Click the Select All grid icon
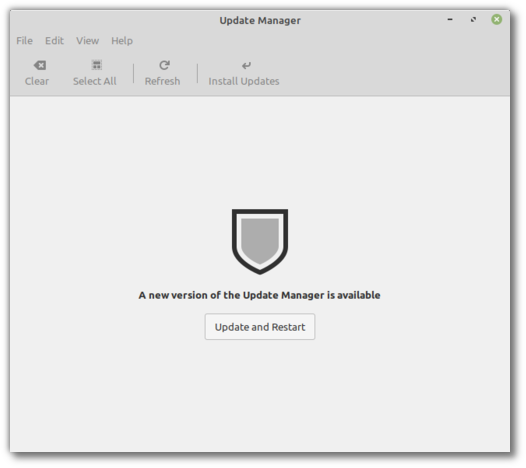The width and height of the screenshot is (526, 468). 97,65
